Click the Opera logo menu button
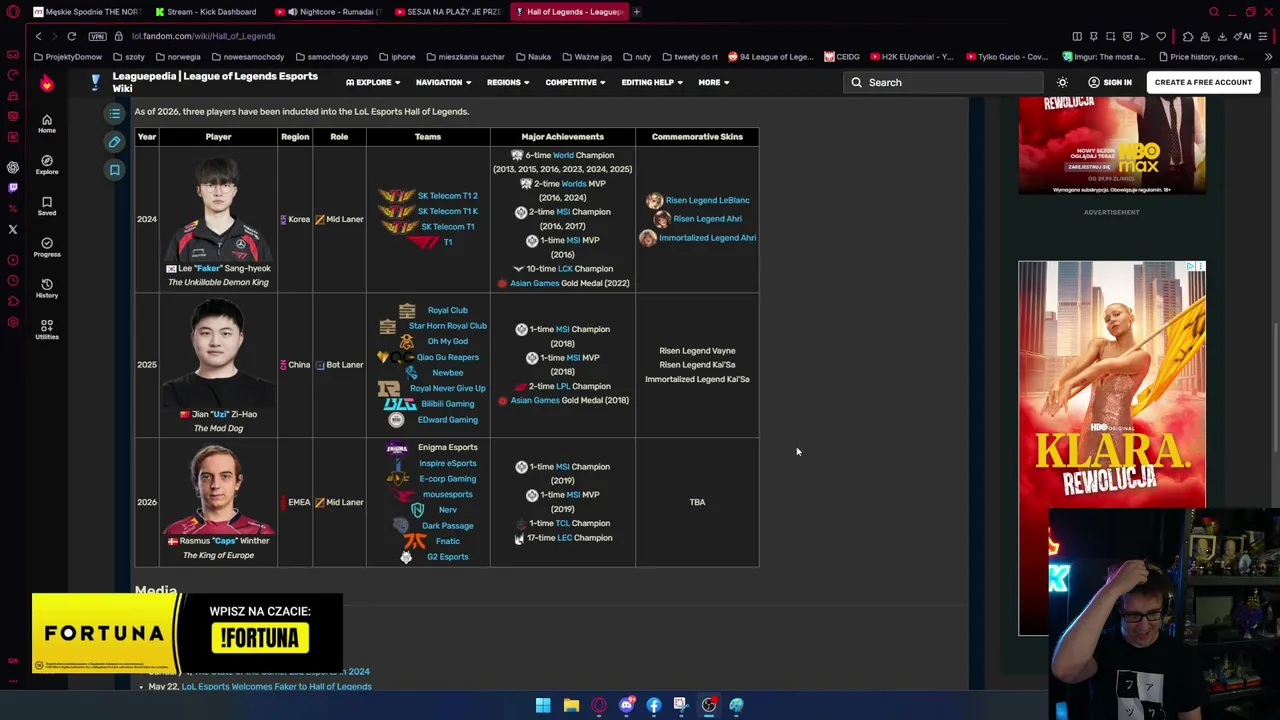 [13, 12]
